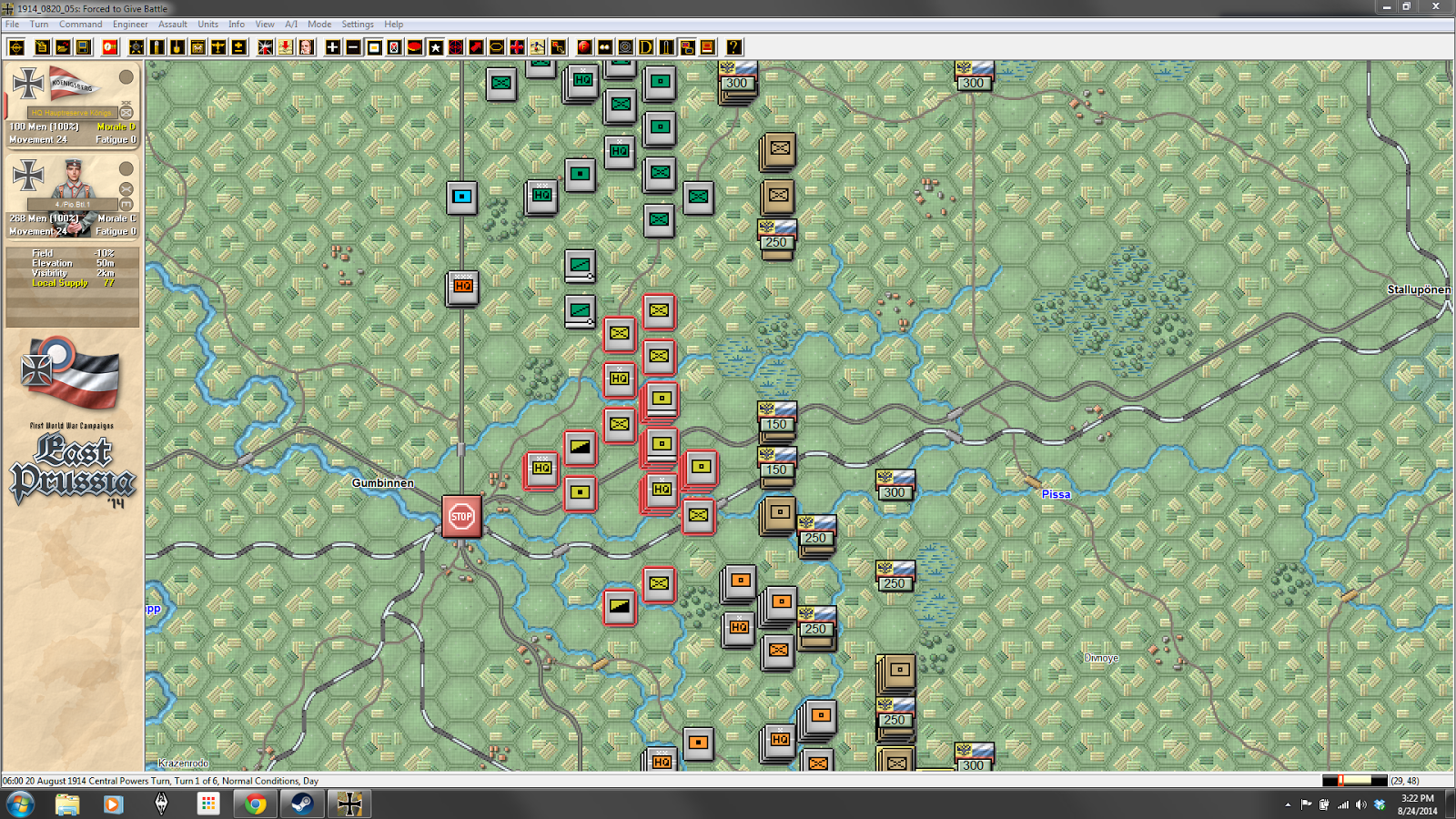Click the Stallupönen map label
Image resolution: width=1456 pixels, height=819 pixels.
(1419, 289)
